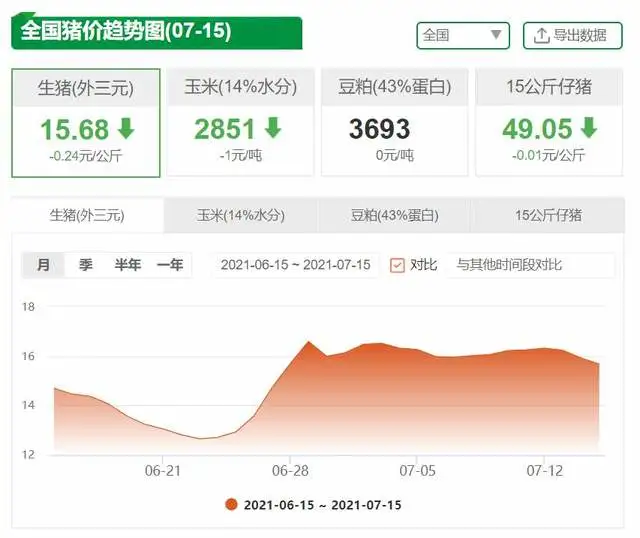The height and width of the screenshot is (538, 640).
Task: Switch to the 生猪(外三元) chart tab
Action: click(87, 215)
